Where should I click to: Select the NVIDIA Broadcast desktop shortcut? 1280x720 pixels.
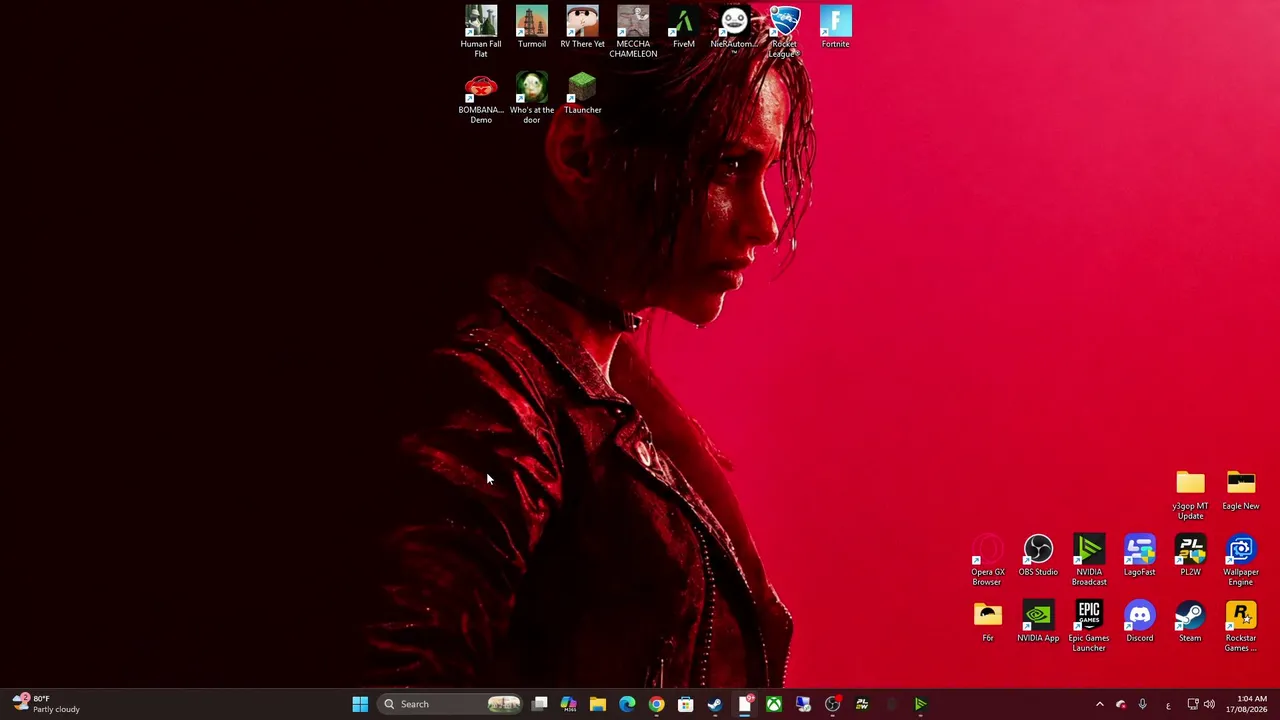[x=1089, y=559]
